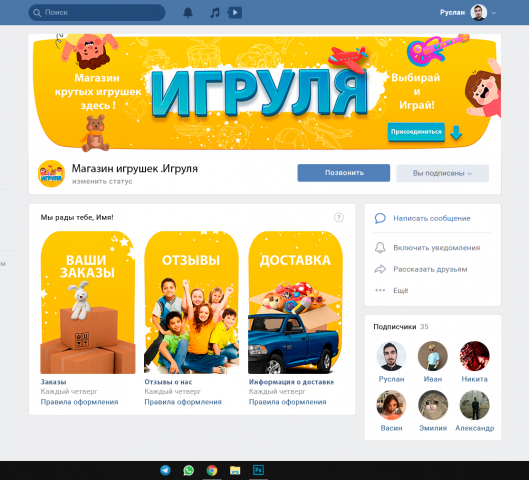Select Включить уведомления
Viewport: 529px width, 480px height.
pos(437,248)
